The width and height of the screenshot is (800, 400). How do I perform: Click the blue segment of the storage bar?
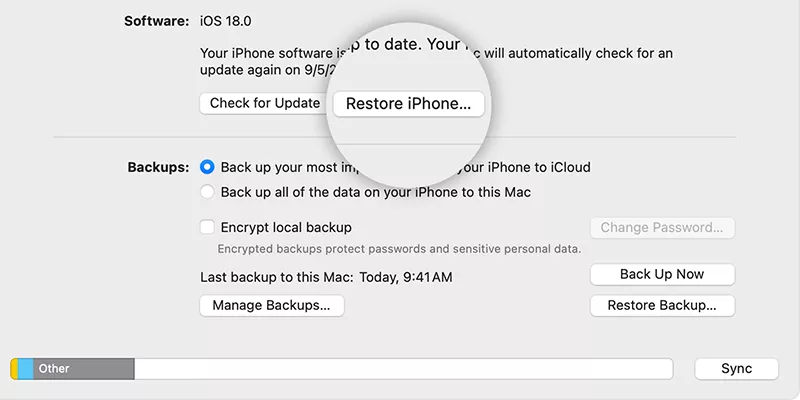(25, 369)
